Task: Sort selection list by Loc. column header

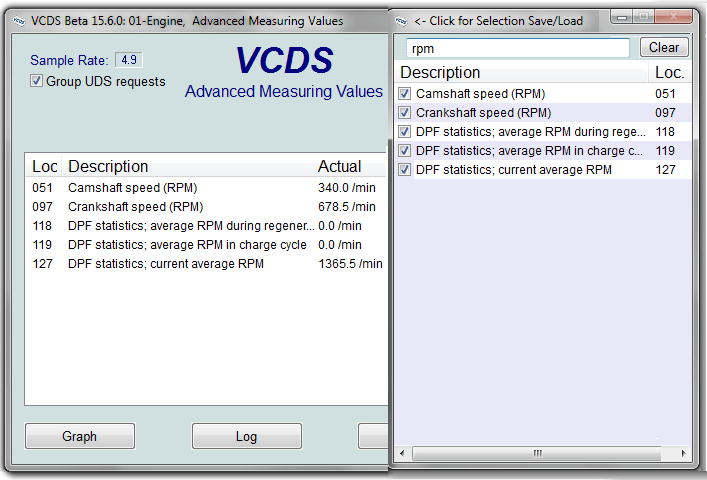Action: coord(670,73)
